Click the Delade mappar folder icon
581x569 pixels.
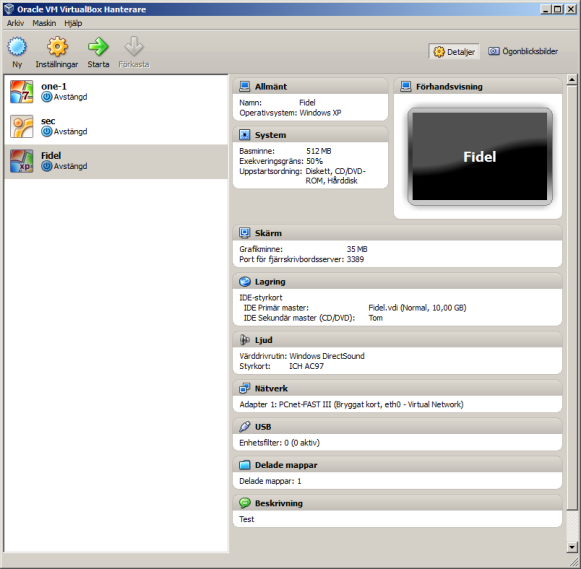click(245, 465)
